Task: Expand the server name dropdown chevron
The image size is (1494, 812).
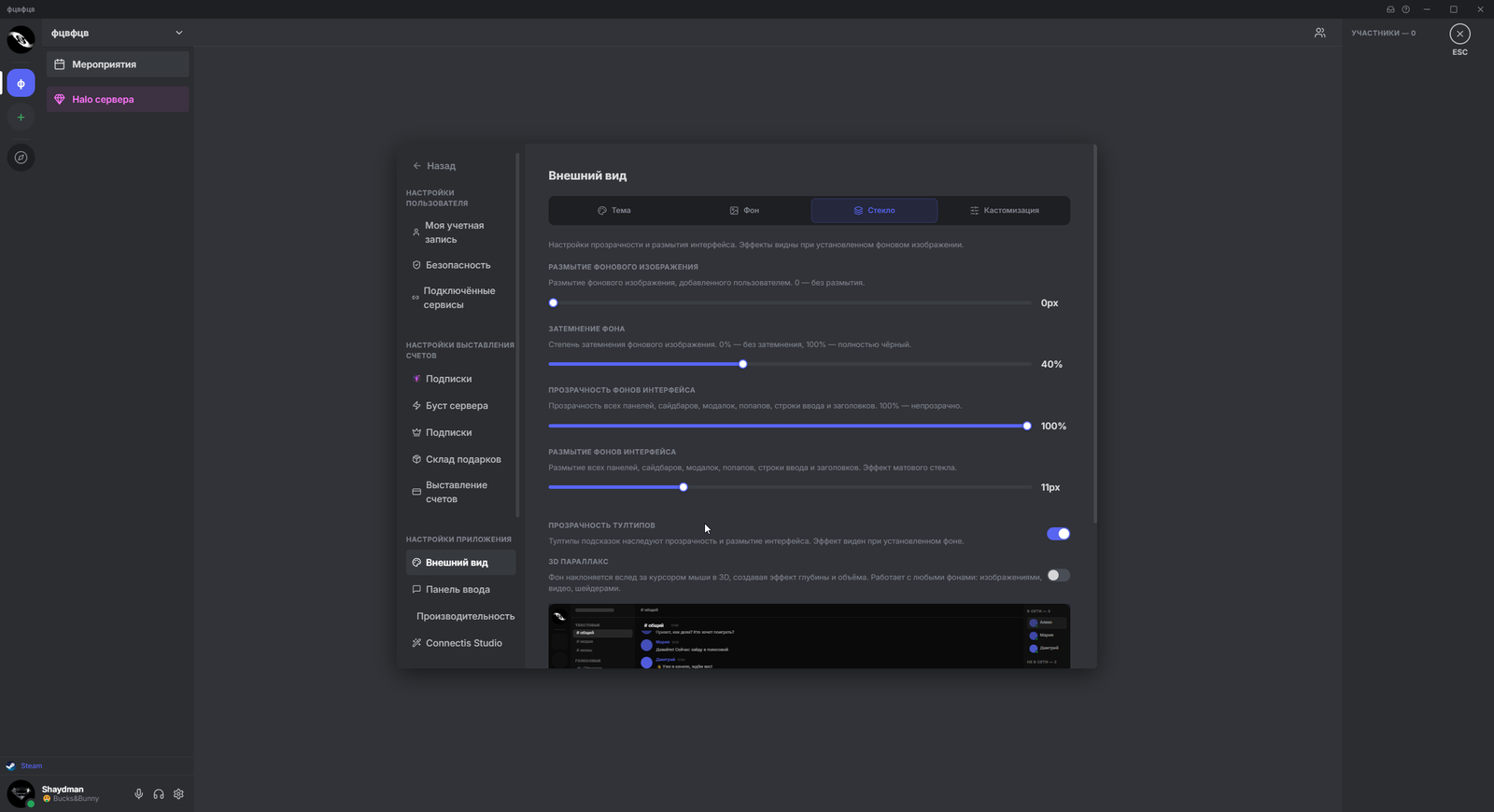Action: 178,33
